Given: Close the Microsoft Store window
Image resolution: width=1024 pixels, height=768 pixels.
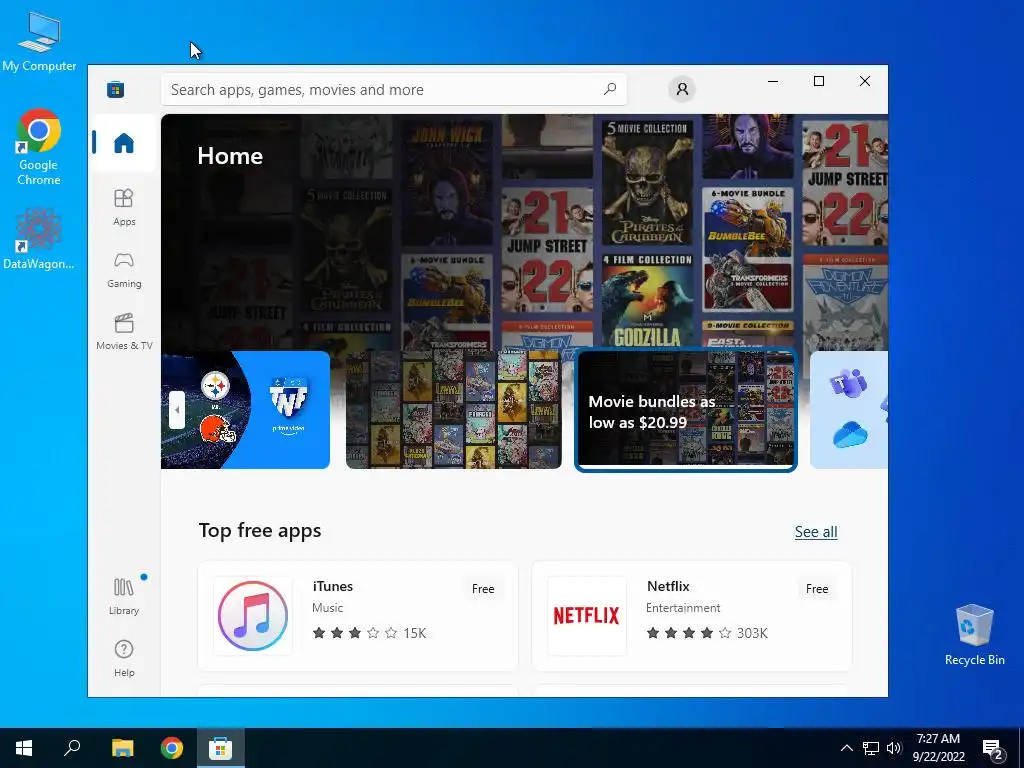Looking at the screenshot, I should [865, 81].
